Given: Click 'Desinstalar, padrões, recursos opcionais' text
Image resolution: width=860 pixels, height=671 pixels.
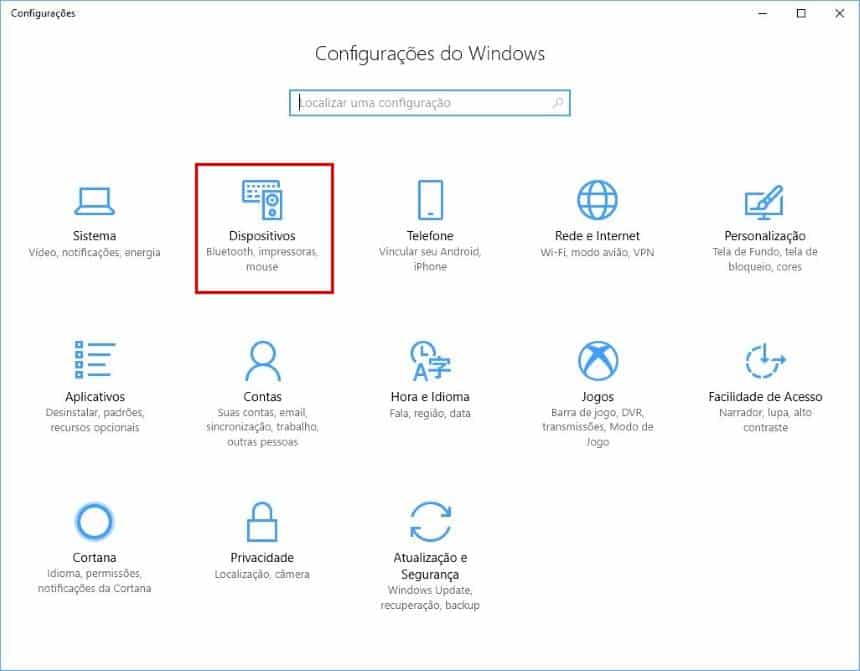Looking at the screenshot, I should tap(94, 420).
